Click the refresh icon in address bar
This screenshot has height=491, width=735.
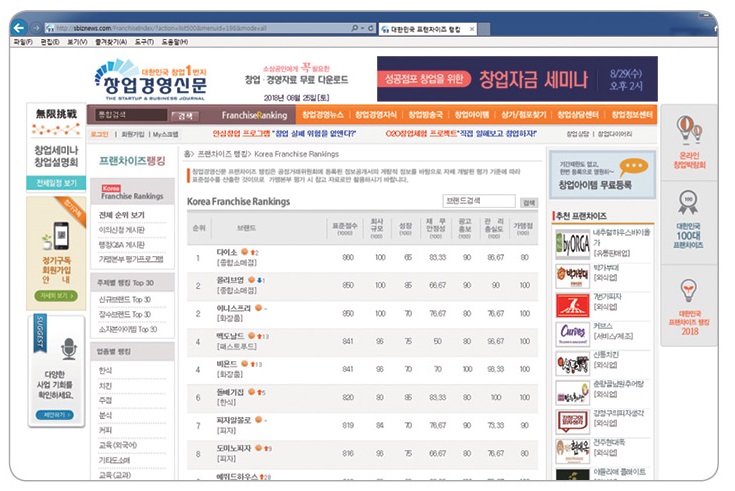tap(370, 28)
